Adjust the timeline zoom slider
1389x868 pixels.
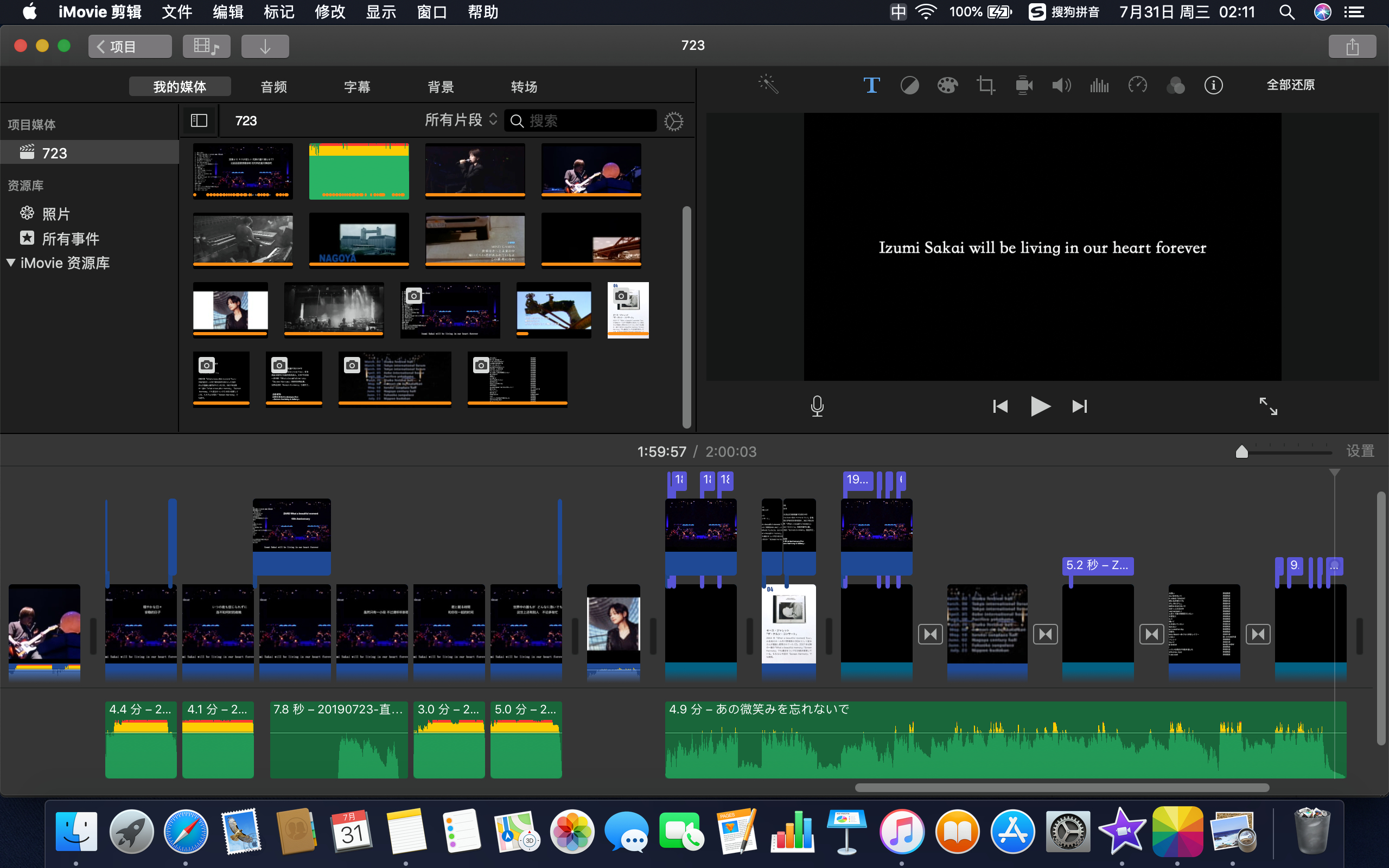point(1241,452)
